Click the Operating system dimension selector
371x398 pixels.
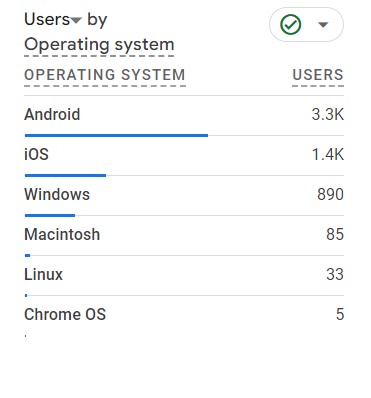point(99,45)
